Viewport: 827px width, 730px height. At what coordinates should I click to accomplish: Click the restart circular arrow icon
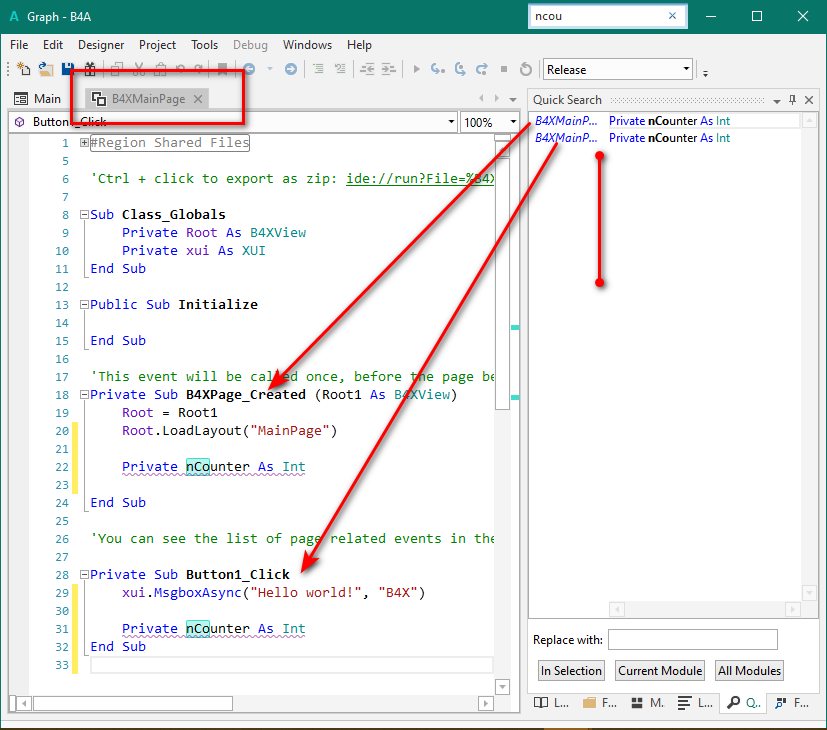click(526, 69)
